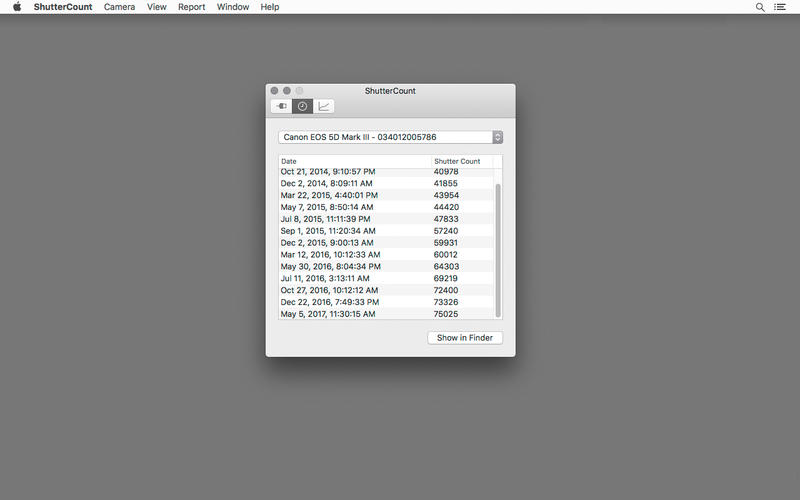Open the Camera menu
The image size is (800, 500).
point(119,7)
